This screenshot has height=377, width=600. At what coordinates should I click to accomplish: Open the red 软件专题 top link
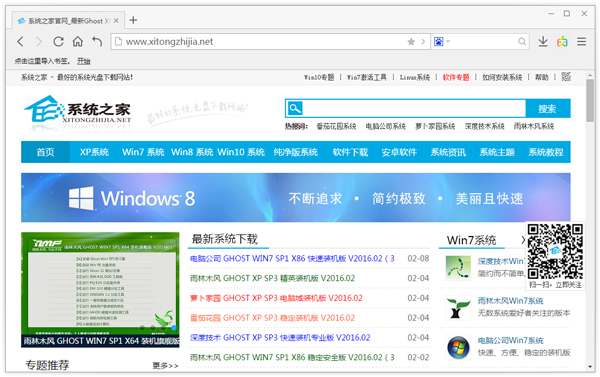tap(456, 77)
